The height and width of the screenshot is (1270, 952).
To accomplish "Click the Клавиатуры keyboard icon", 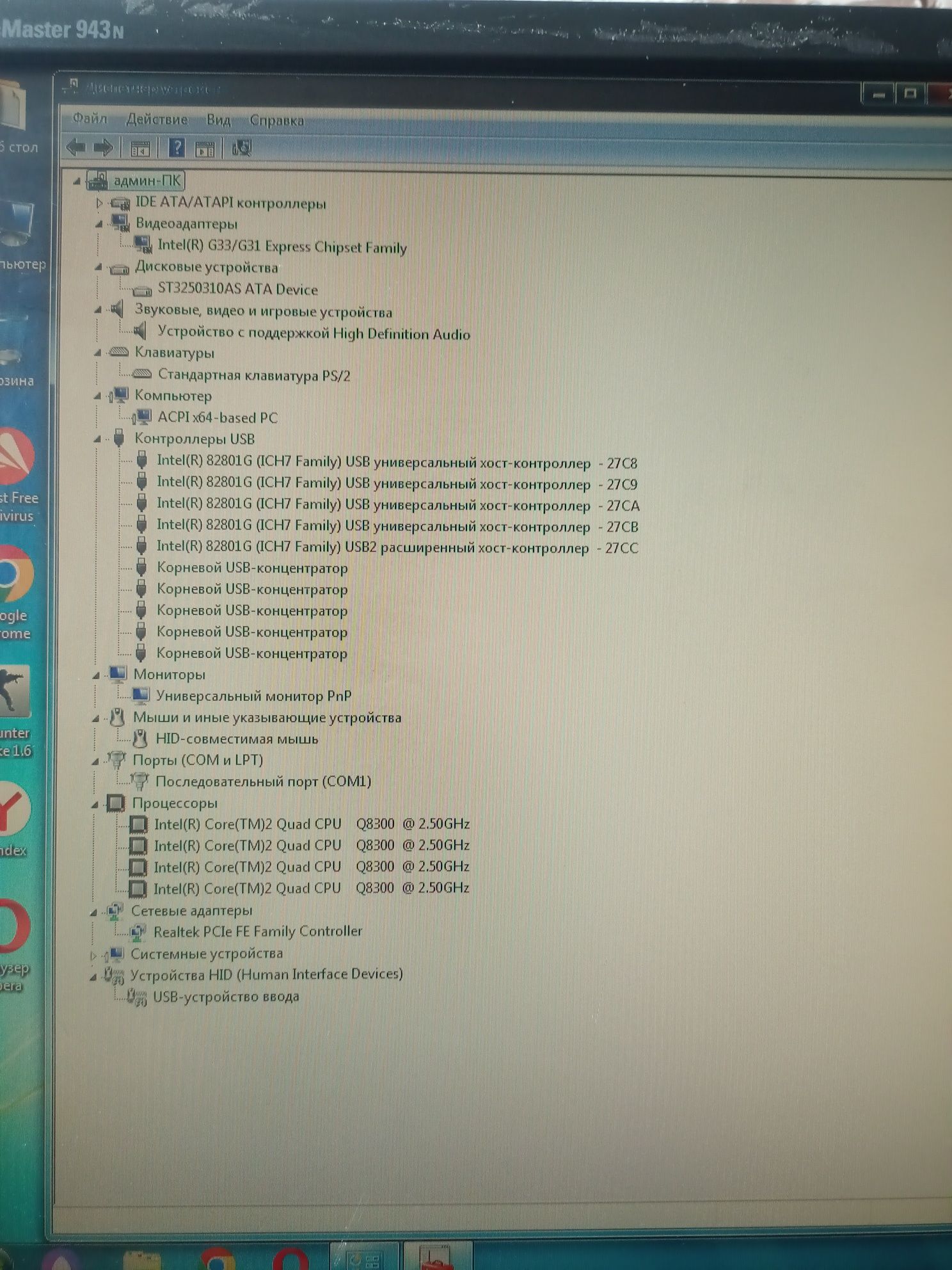I will pos(119,352).
